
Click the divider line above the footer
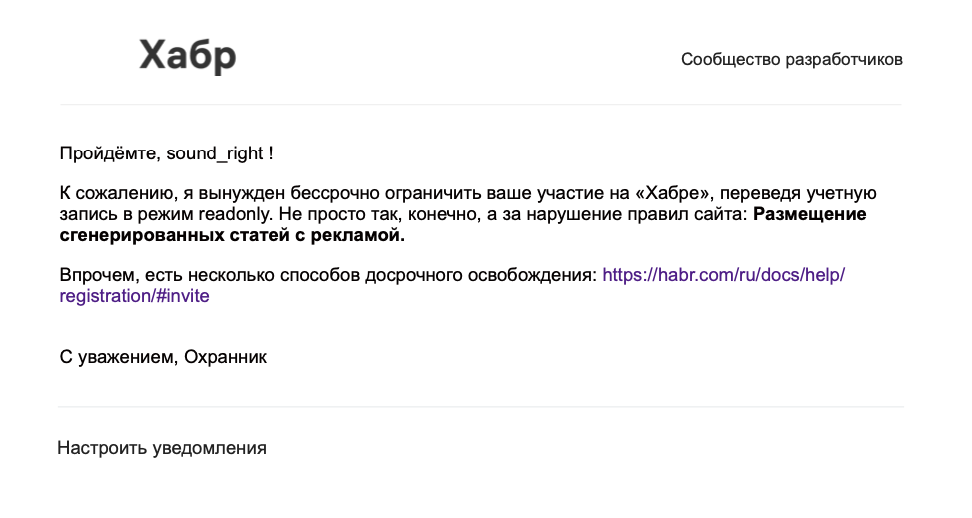coord(480,407)
